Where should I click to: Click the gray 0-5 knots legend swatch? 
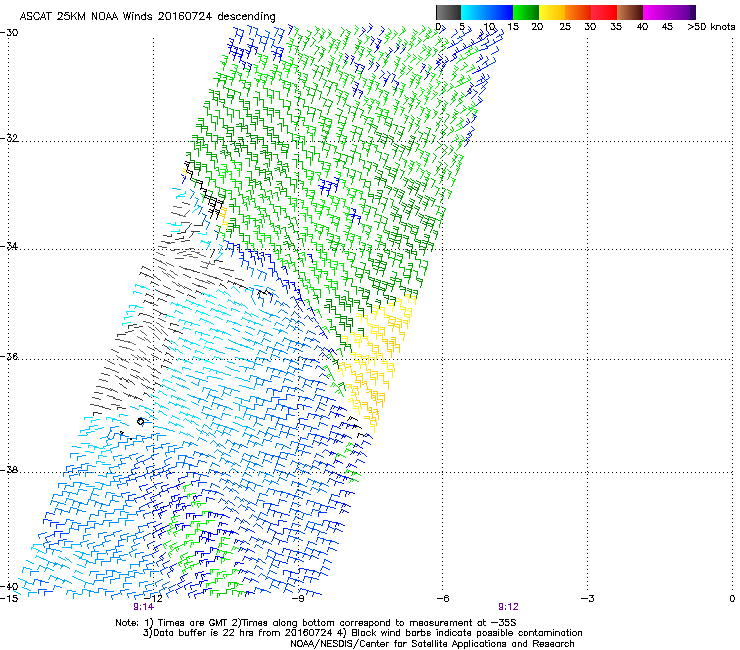448,12
